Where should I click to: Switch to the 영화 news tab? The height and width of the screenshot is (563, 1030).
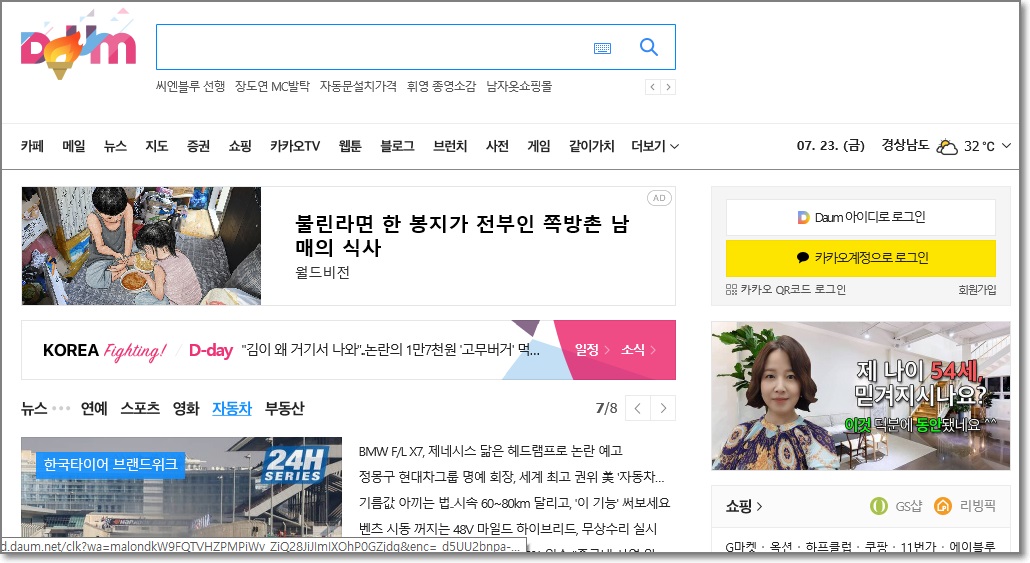coord(186,409)
